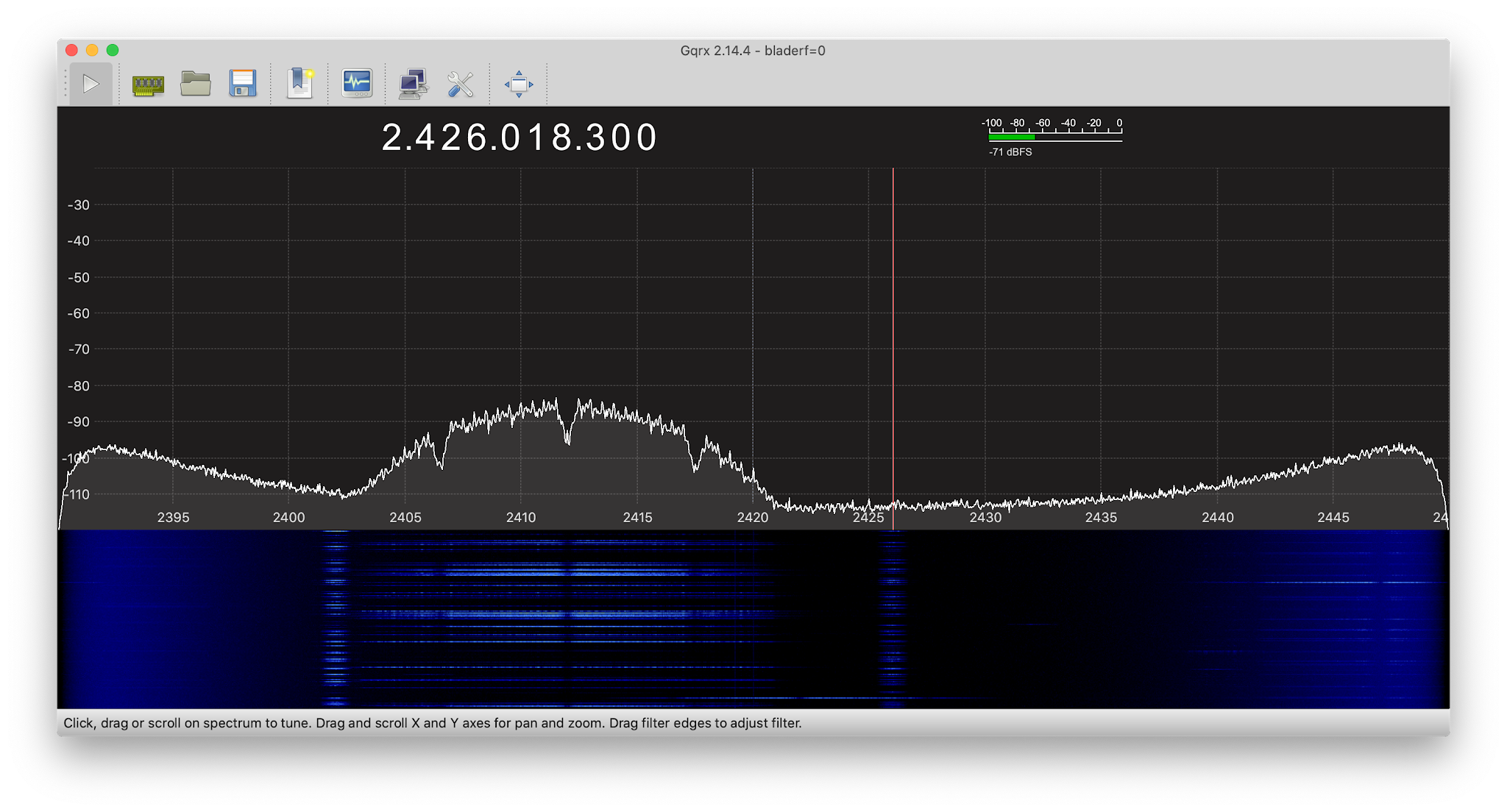Open the I/Q recorder monitor icon
Viewport: 1507px width, 812px height.
(357, 84)
